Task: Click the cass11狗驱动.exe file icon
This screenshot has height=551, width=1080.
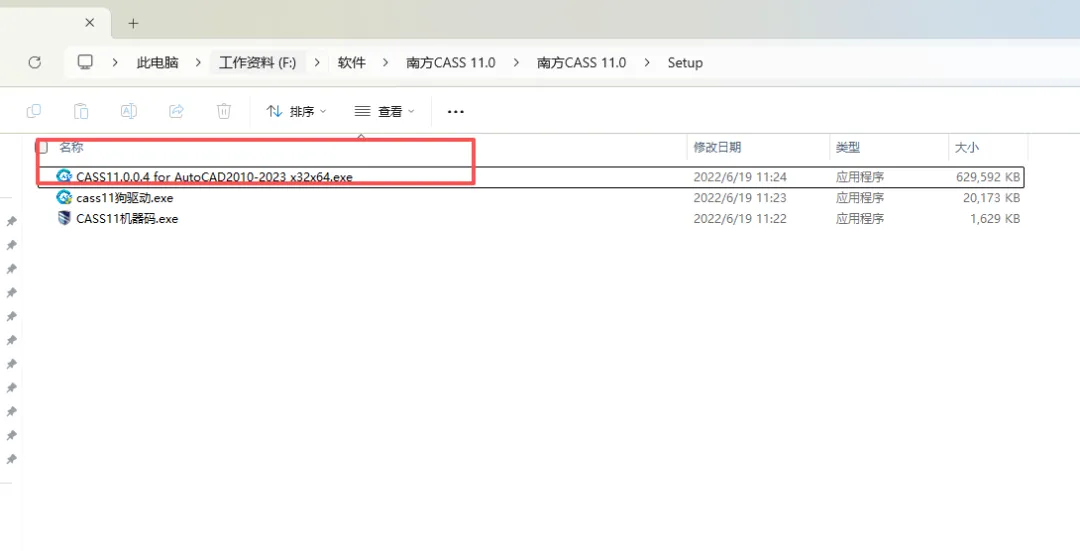Action: coord(64,197)
